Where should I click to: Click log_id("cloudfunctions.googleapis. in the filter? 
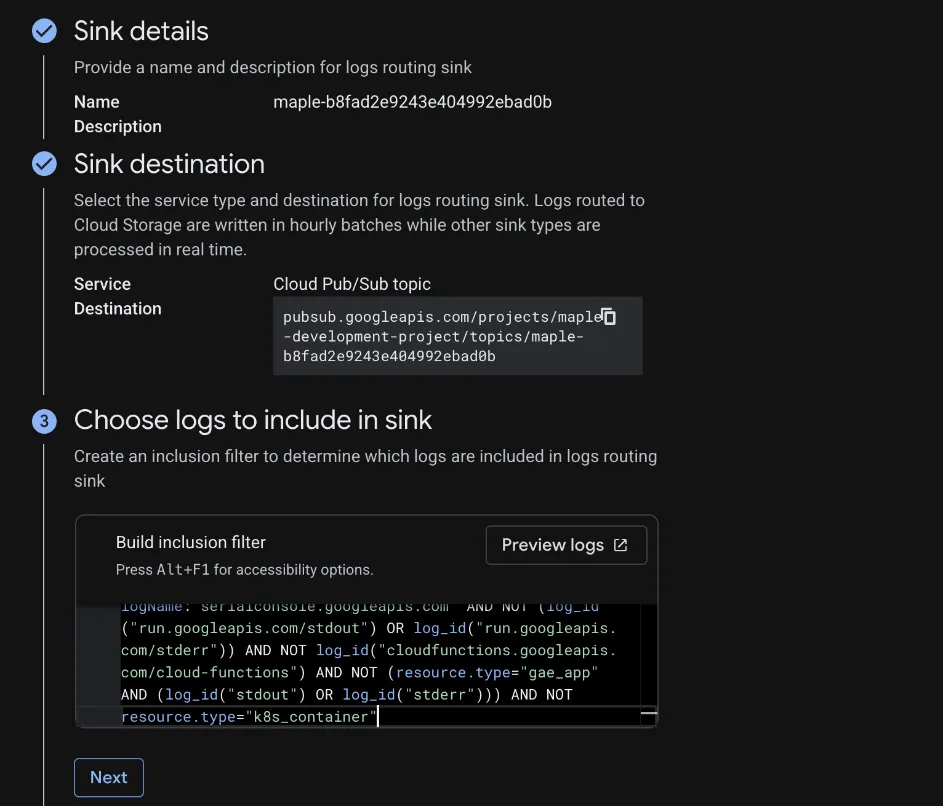pyautogui.click(x=466, y=650)
